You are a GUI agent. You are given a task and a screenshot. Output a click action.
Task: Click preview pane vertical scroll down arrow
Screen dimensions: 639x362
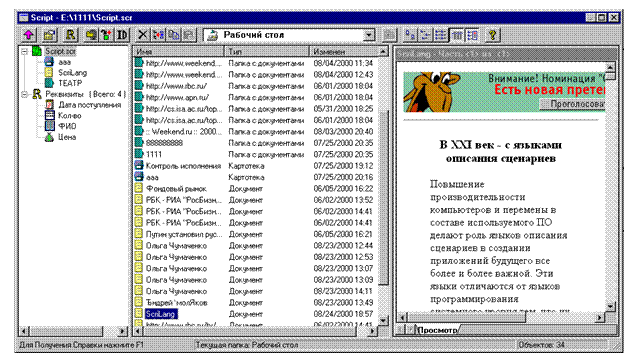610,307
